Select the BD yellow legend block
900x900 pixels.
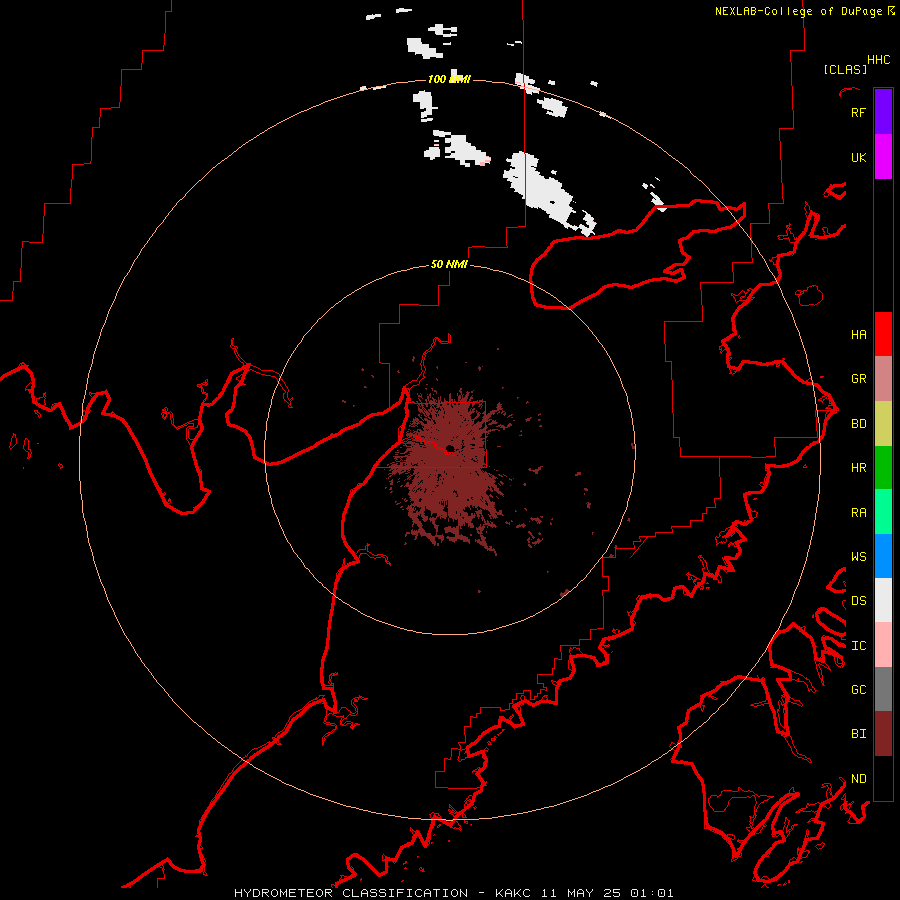[x=883, y=424]
